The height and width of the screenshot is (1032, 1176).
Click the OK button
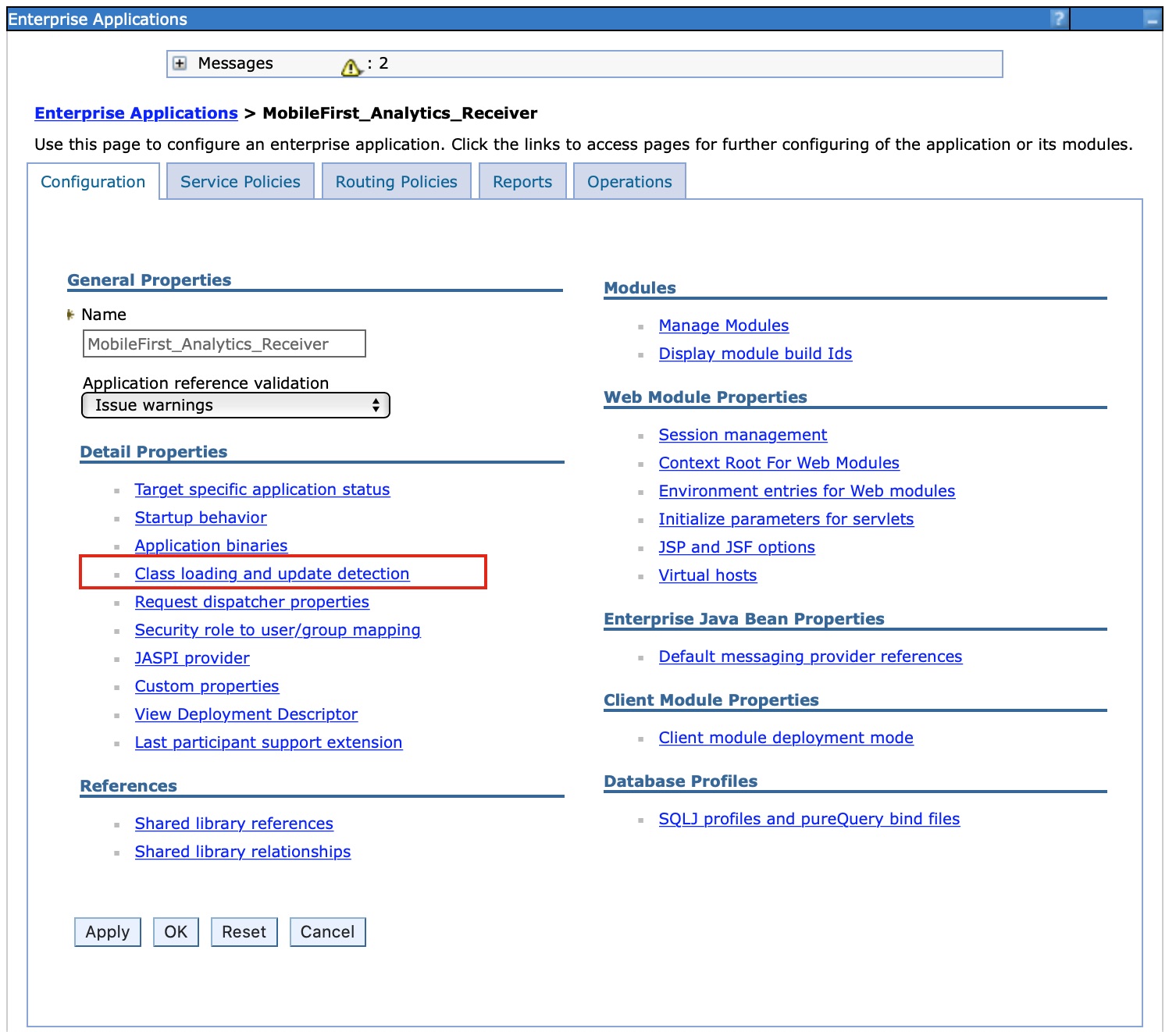(x=176, y=932)
